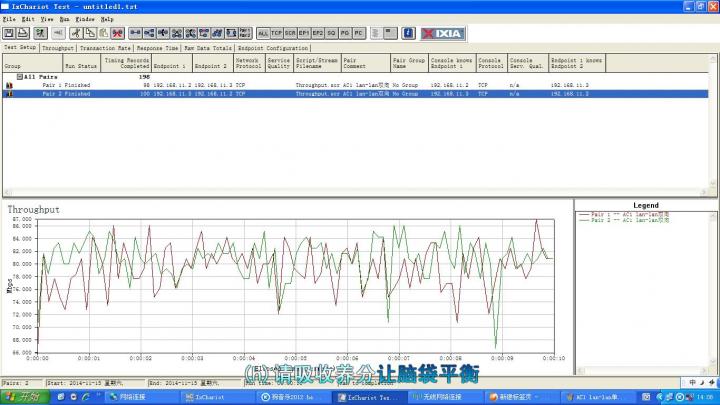
Task: Click the list icon left of the info icon
Action: 376,33
